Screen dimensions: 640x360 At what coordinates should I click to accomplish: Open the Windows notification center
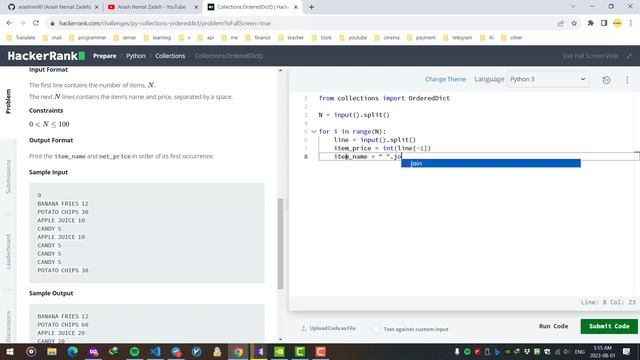[627, 351]
